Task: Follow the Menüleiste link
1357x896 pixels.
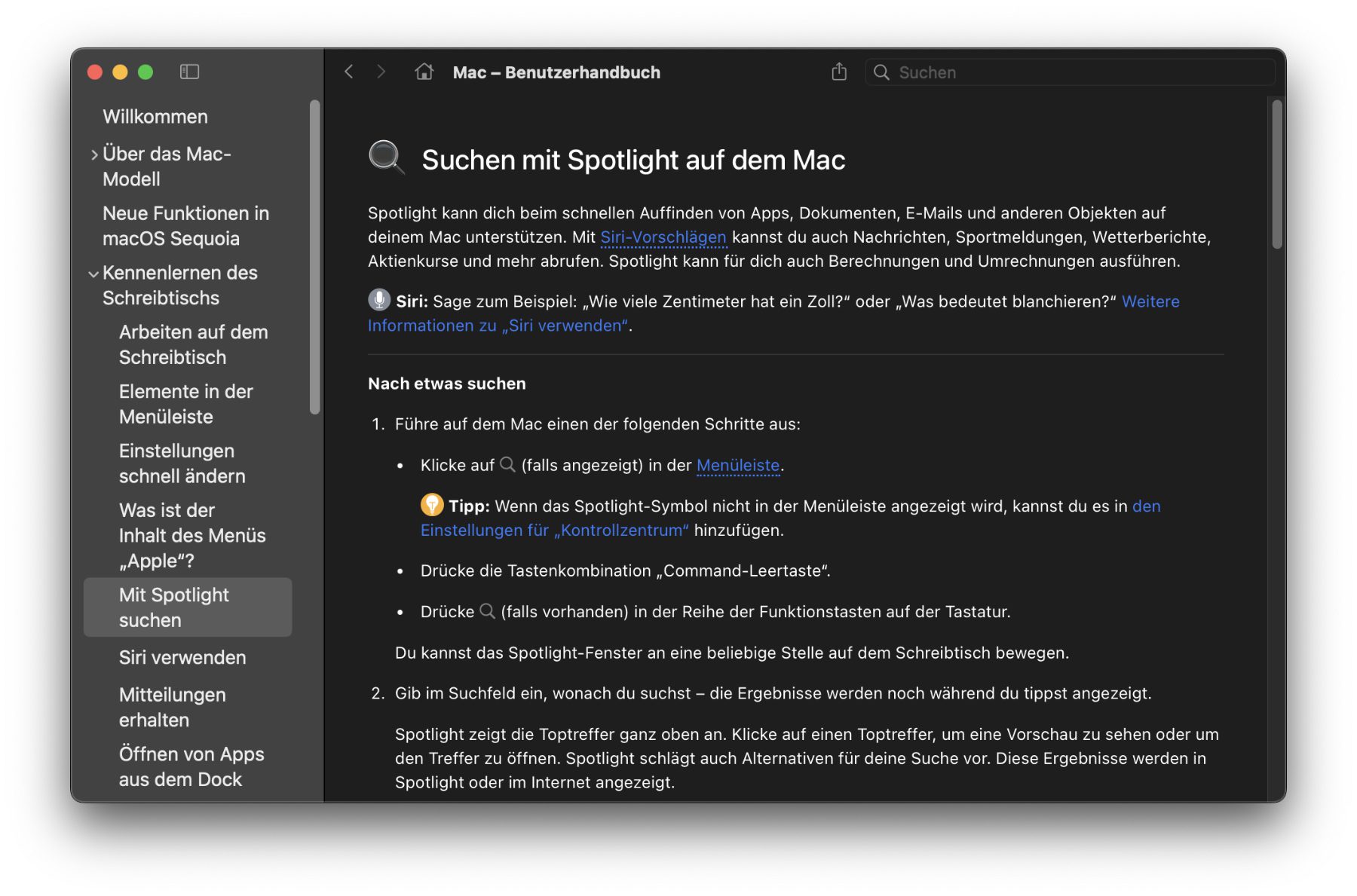Action: click(x=737, y=466)
